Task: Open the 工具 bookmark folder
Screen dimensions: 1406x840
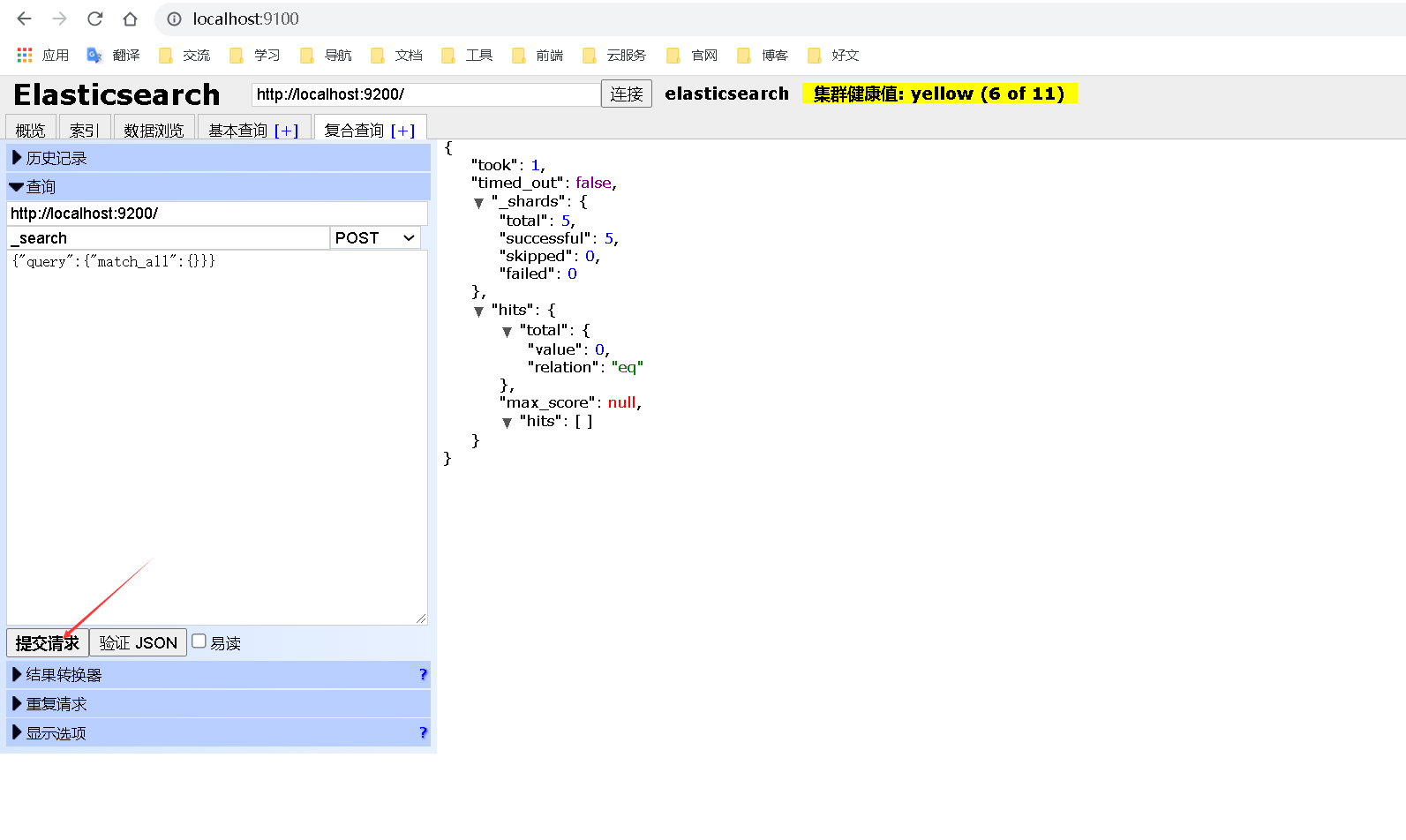Action: click(467, 55)
